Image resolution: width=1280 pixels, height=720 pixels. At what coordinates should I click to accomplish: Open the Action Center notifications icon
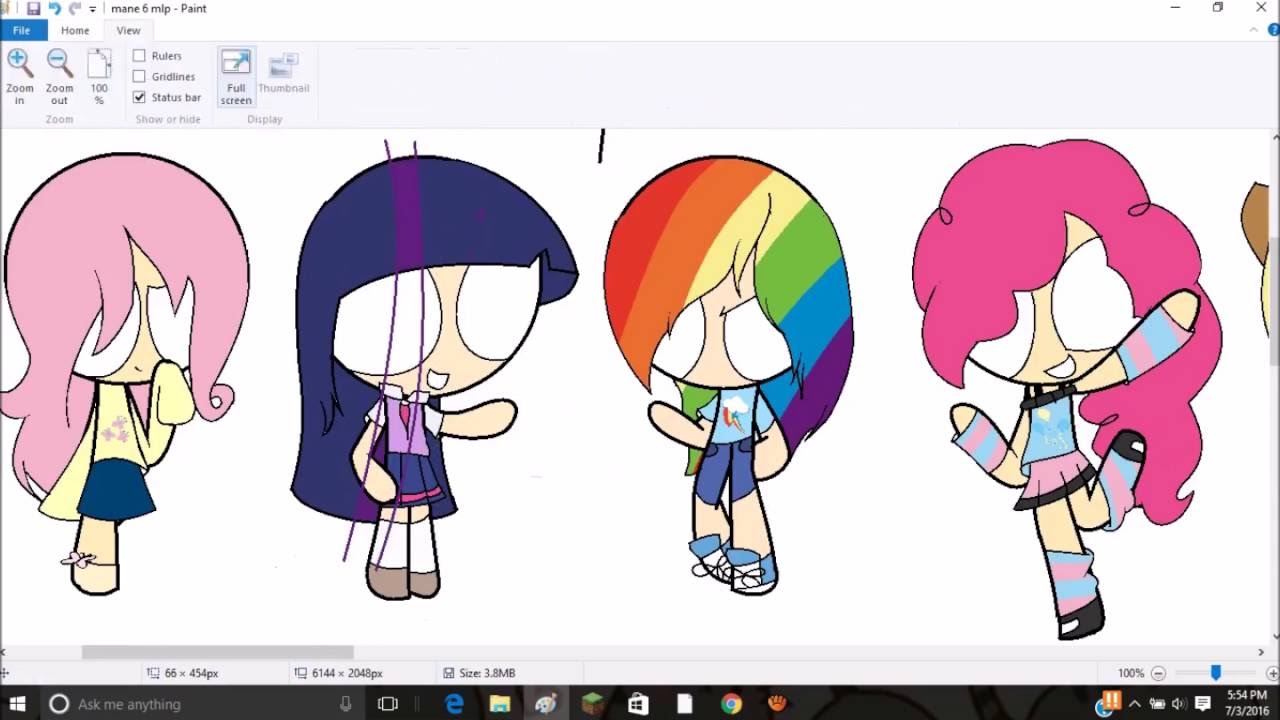[x=1204, y=704]
